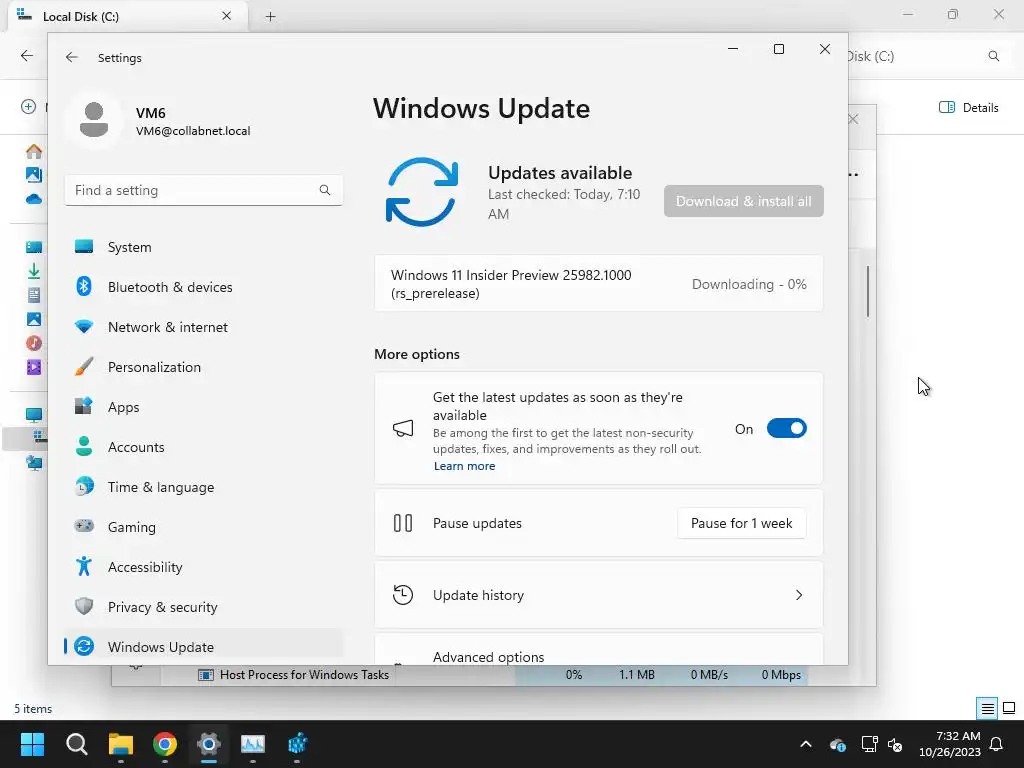Open Time & language settings
Image resolution: width=1024 pixels, height=768 pixels.
(x=203, y=487)
